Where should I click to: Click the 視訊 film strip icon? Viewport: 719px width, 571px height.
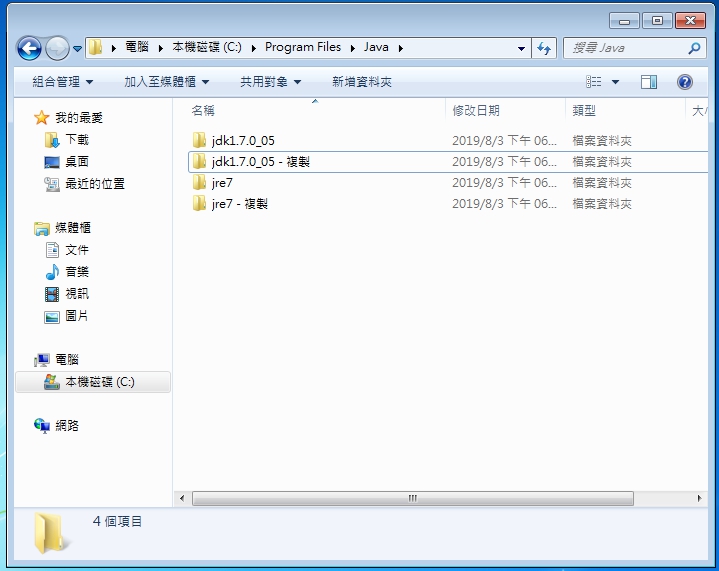point(52,294)
